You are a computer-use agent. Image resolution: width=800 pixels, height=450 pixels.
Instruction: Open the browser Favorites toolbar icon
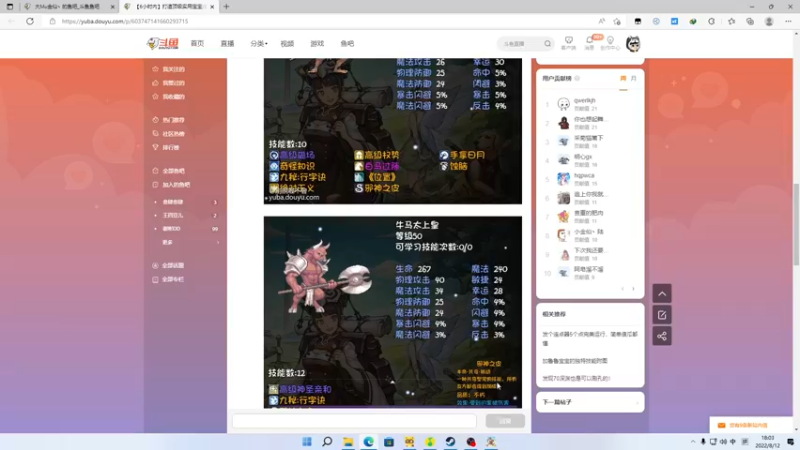732,21
